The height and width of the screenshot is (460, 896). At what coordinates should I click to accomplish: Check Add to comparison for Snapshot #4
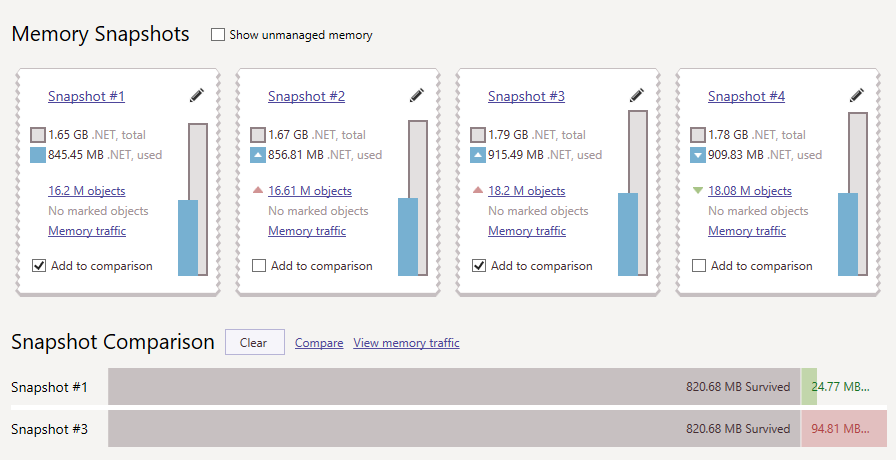point(699,266)
